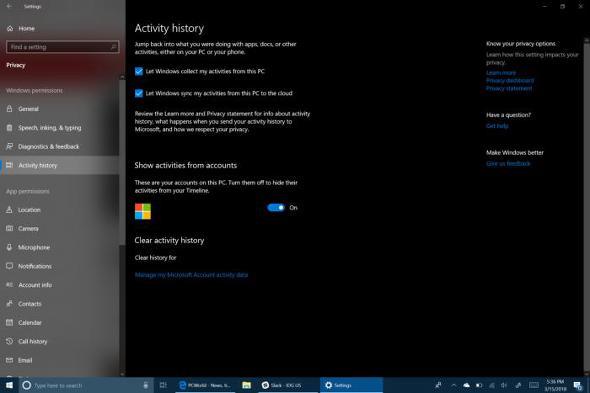Click the lock icon next to General
This screenshot has width=590, height=393.
coord(9,109)
